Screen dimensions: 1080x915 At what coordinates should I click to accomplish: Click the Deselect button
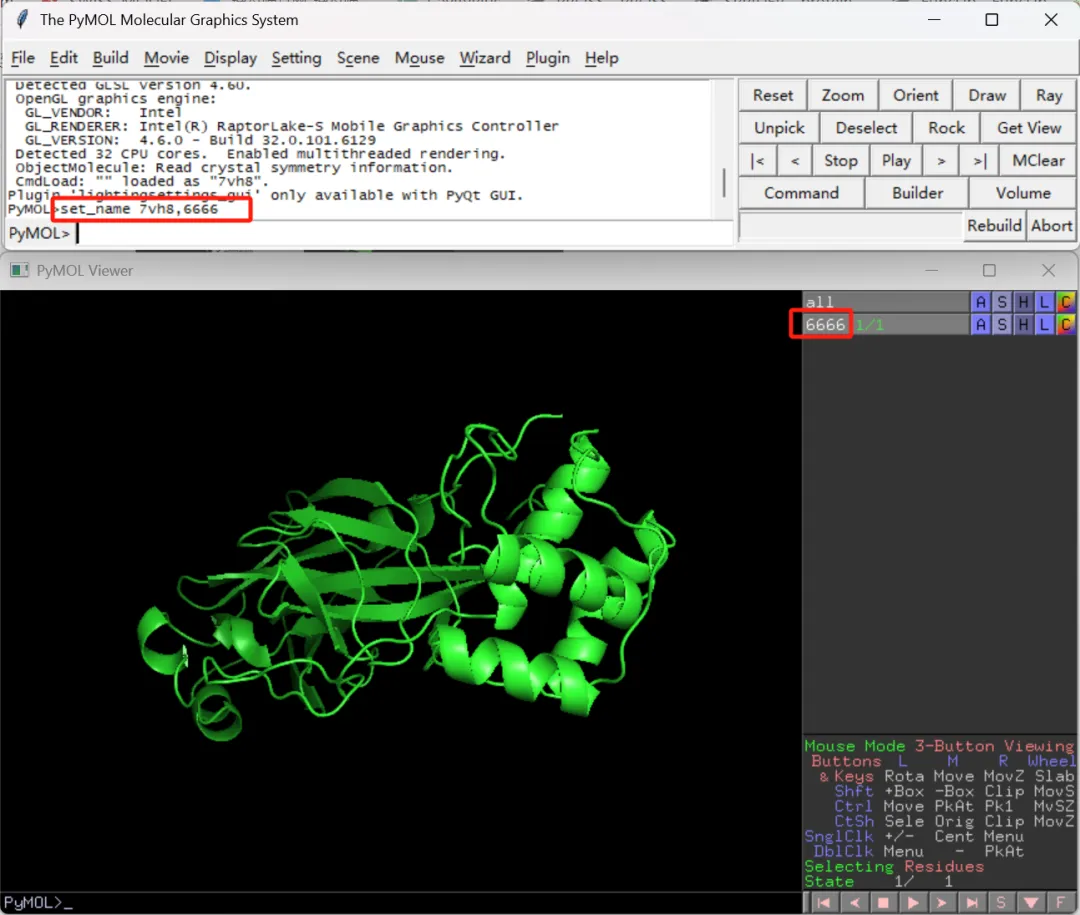[866, 127]
